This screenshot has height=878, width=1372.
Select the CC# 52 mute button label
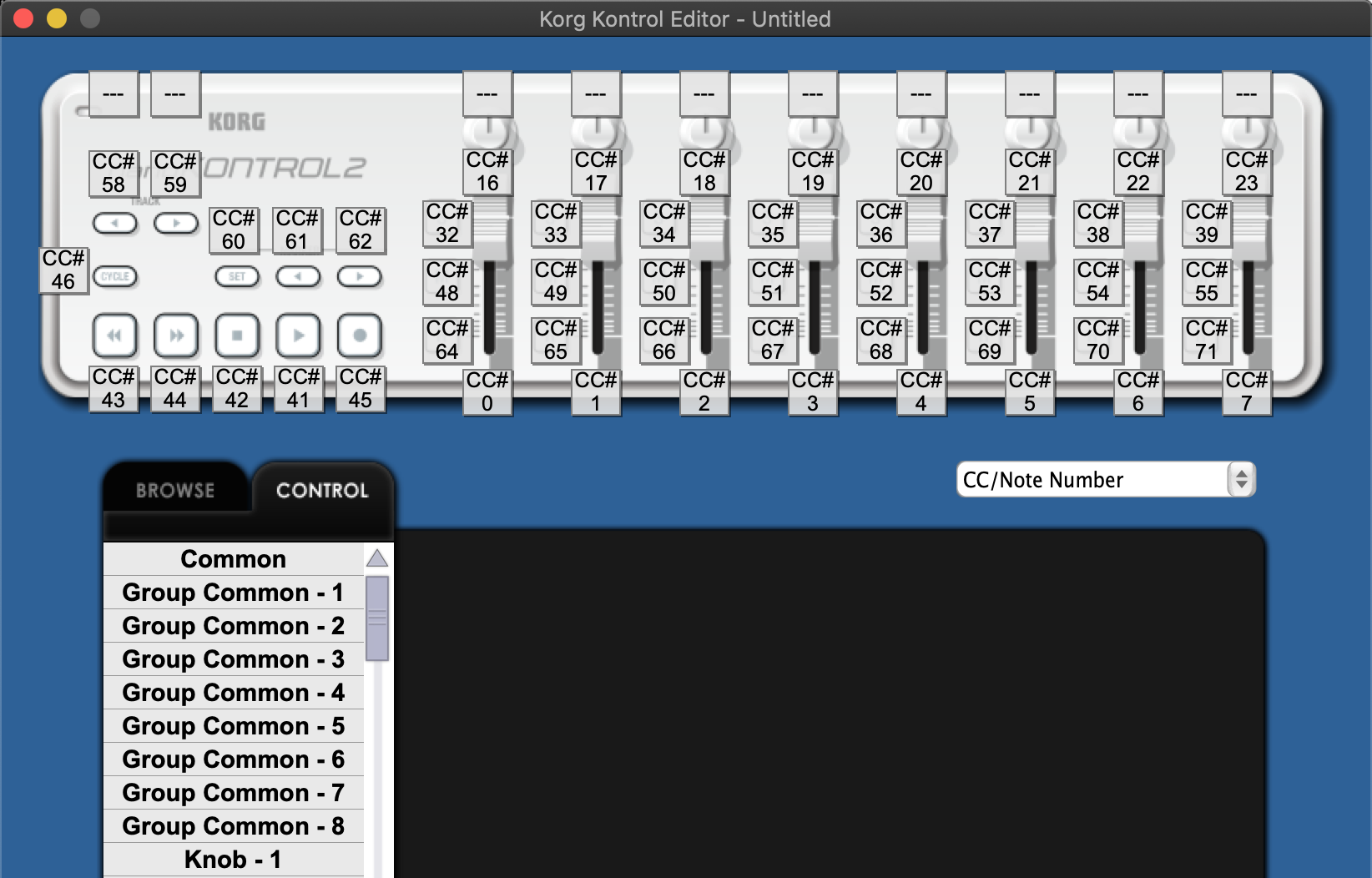[x=881, y=282]
